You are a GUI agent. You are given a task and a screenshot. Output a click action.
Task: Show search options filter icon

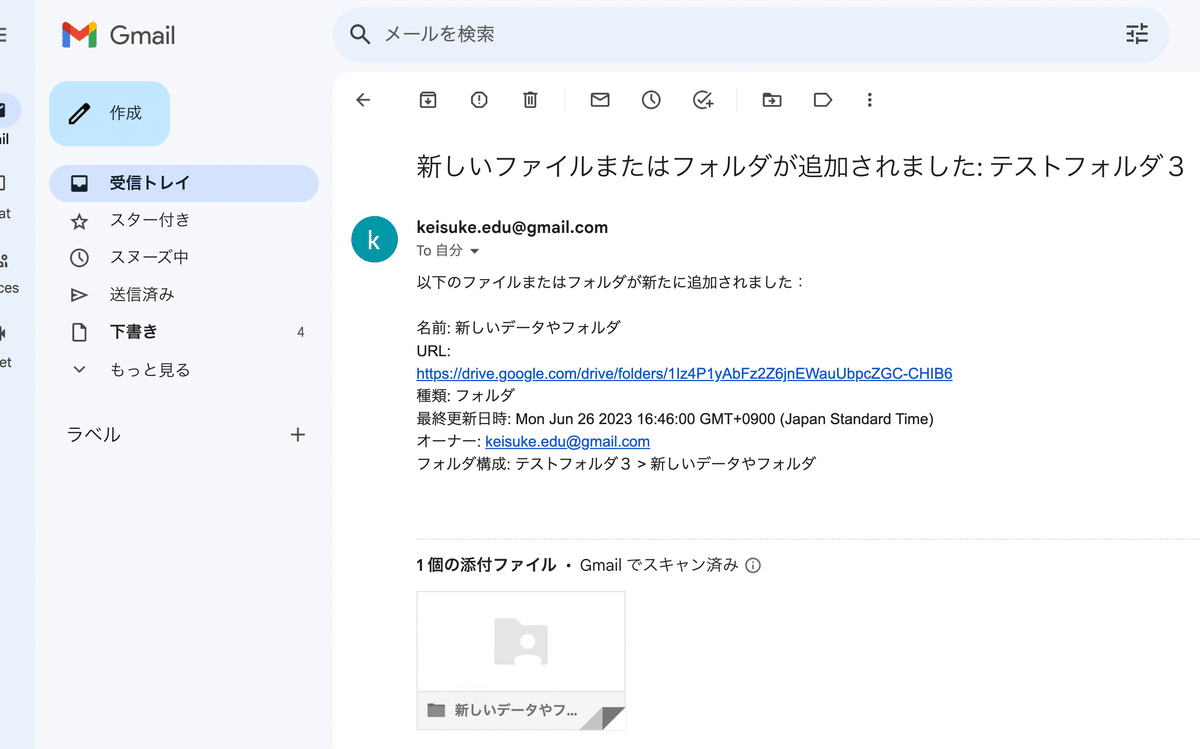click(1137, 34)
